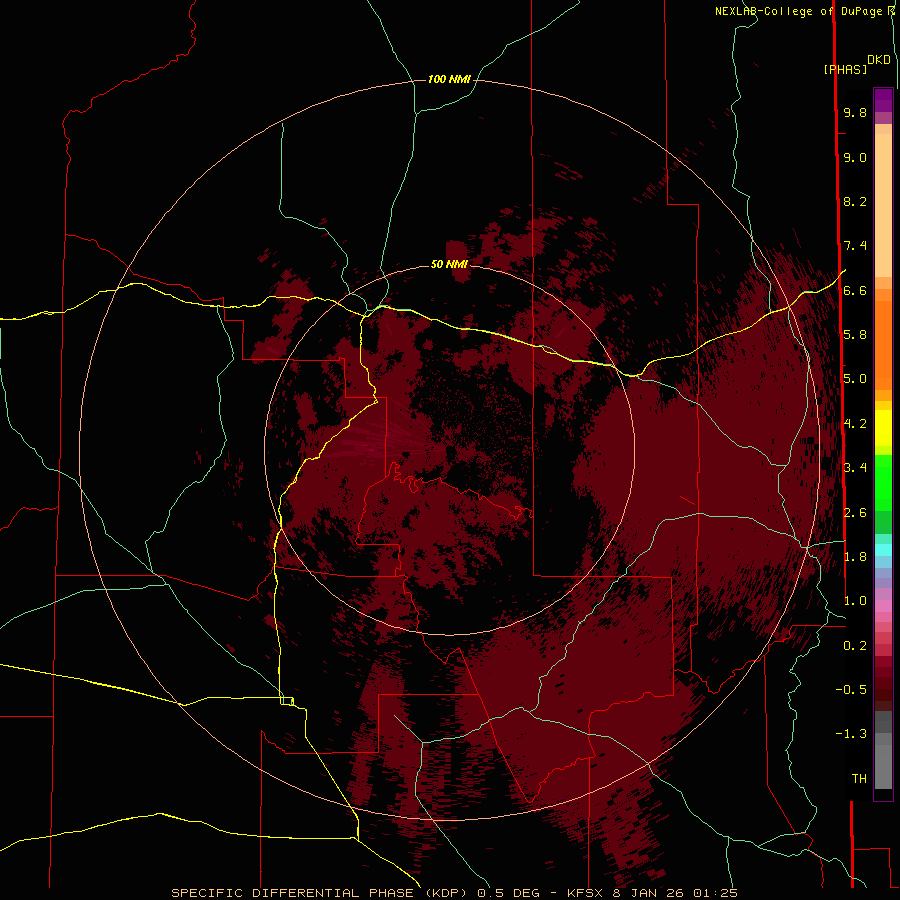Click the bright green color bar segment
The width and height of the screenshot is (900, 900).
(883, 482)
